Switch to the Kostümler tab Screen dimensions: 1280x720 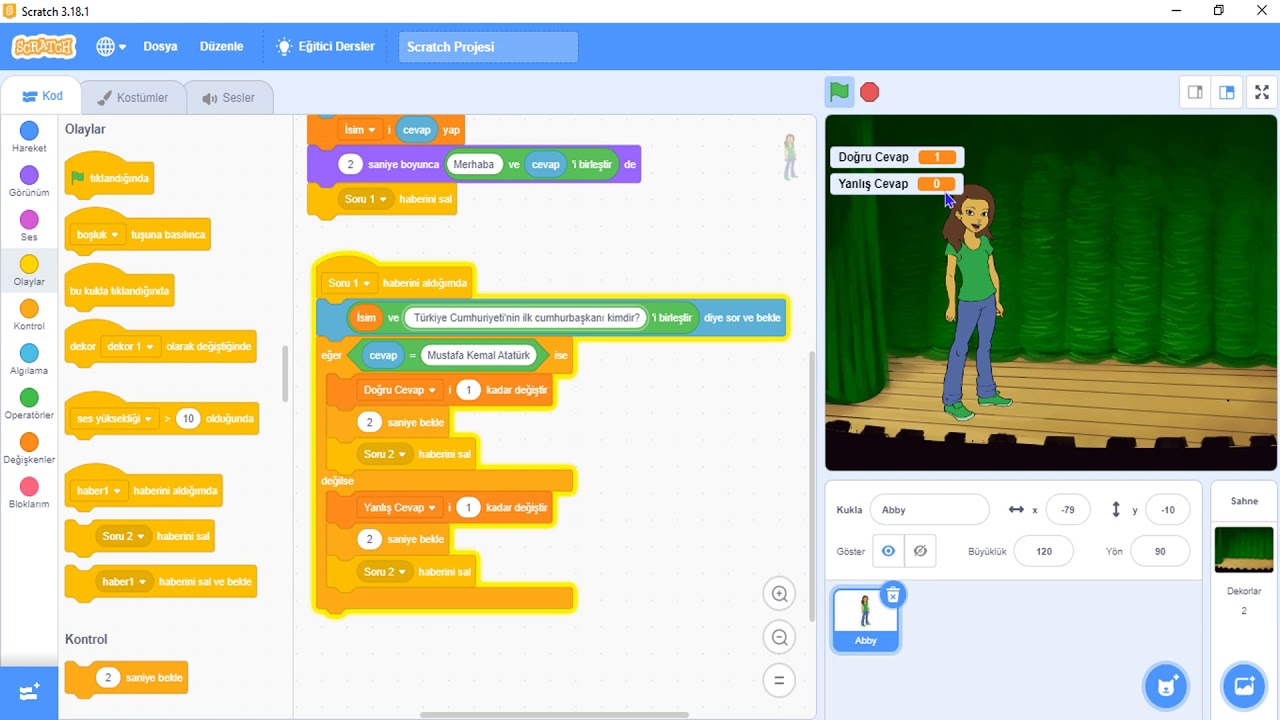(133, 98)
